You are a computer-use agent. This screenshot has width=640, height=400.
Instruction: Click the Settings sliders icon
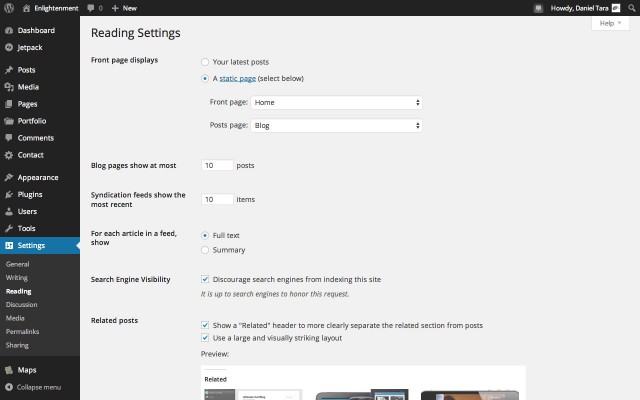pos(9,245)
